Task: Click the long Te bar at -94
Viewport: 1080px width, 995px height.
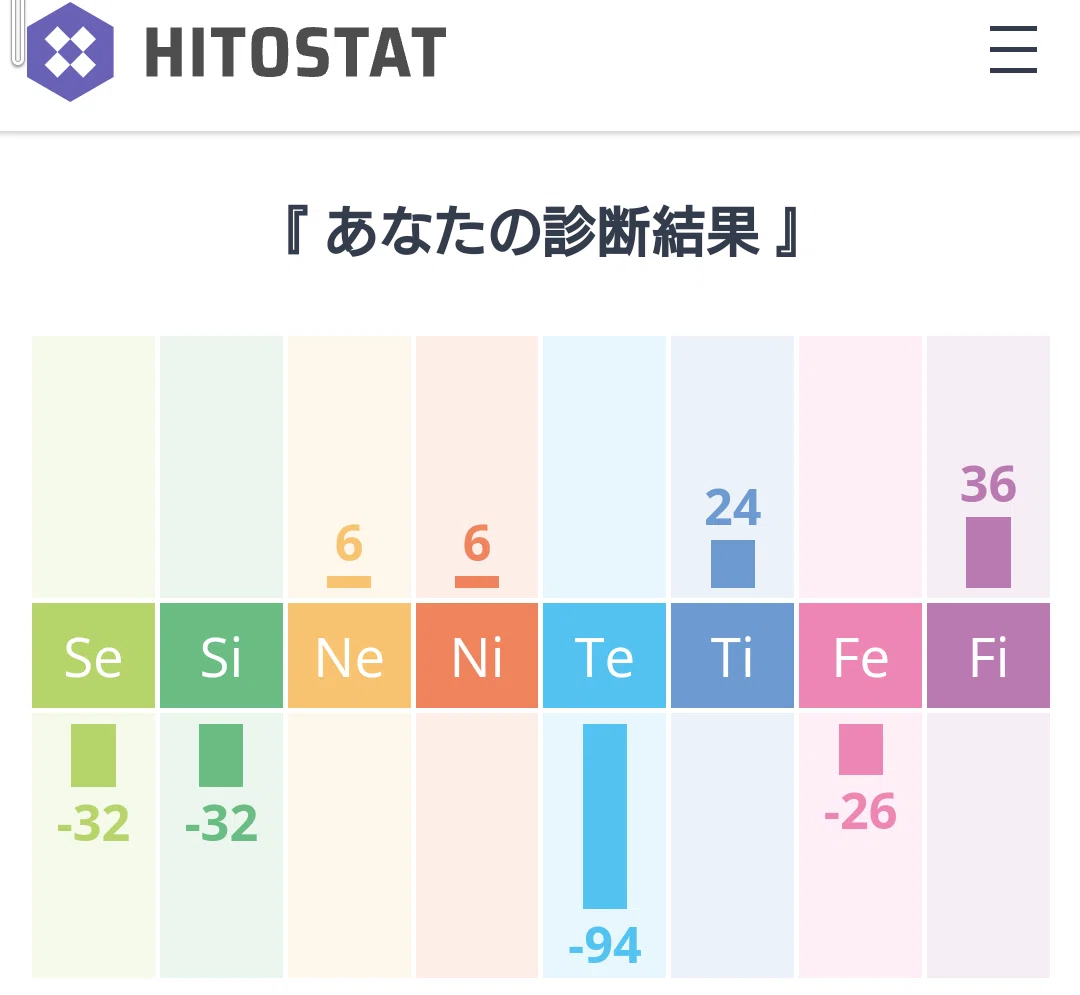Action: [x=605, y=816]
